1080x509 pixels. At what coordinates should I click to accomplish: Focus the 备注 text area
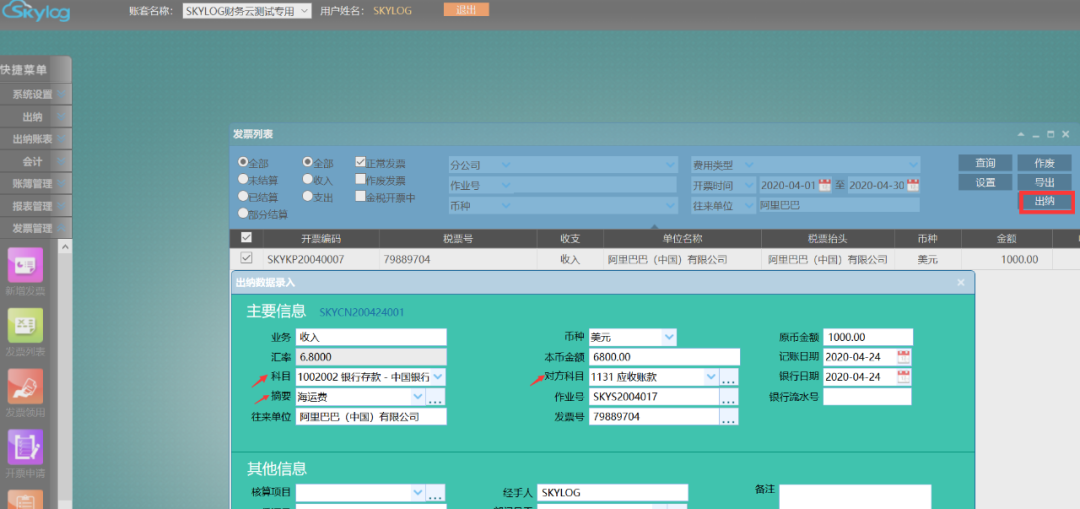855,497
